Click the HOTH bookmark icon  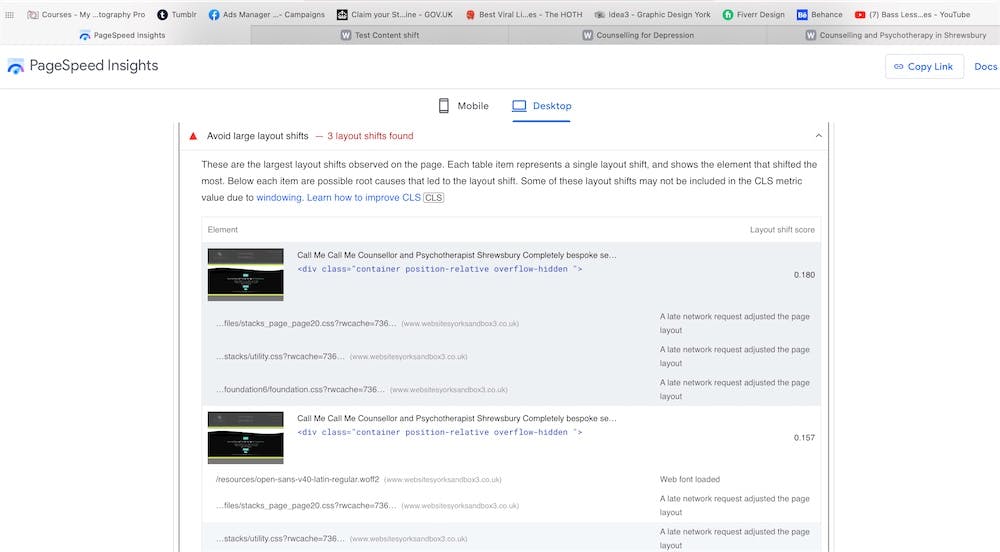pos(470,15)
